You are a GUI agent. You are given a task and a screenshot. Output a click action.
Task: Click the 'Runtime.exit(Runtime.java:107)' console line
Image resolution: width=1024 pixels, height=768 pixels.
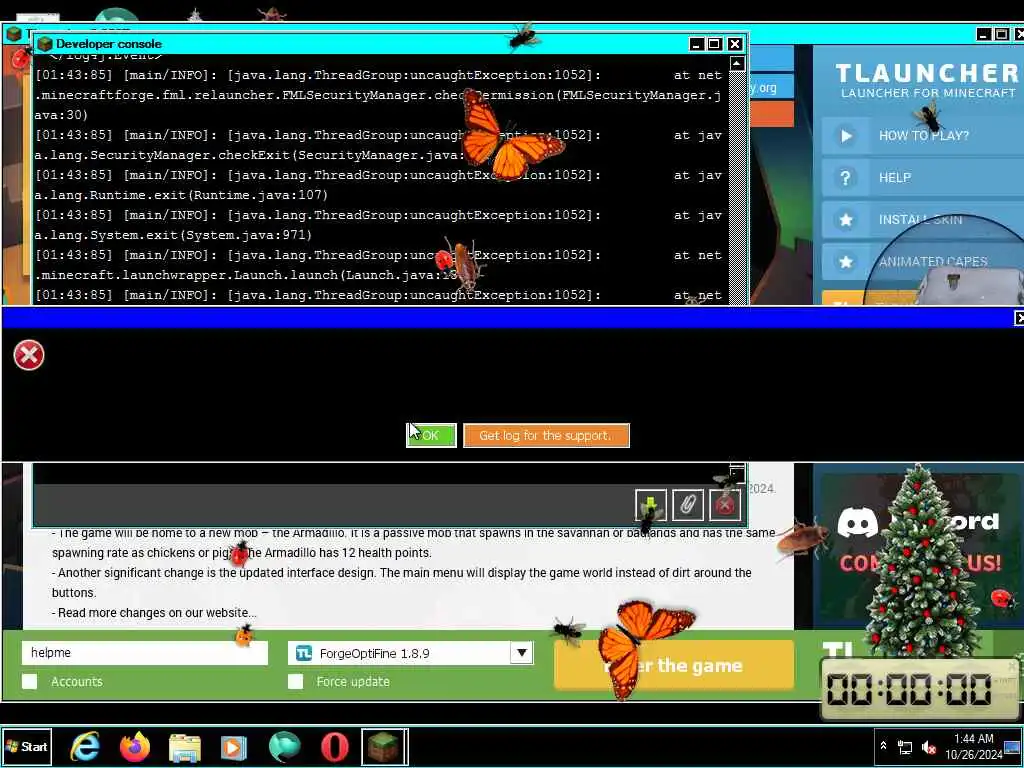[x=181, y=195]
